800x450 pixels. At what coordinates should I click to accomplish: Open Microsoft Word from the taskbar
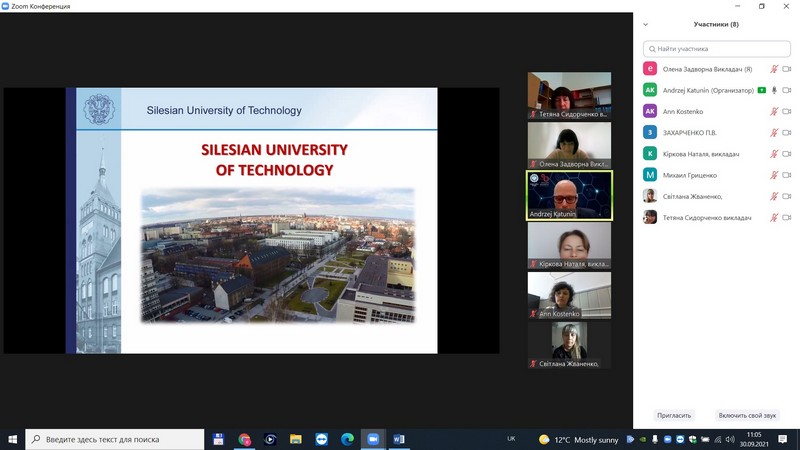point(399,439)
